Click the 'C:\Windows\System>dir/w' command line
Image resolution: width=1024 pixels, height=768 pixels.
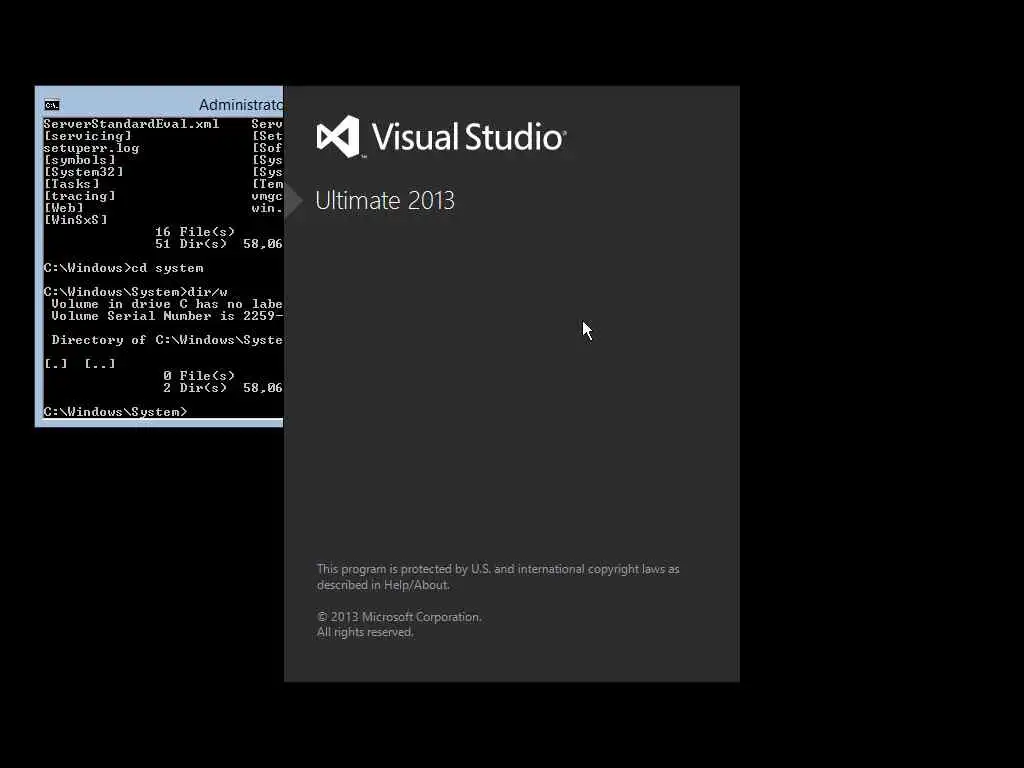point(135,292)
